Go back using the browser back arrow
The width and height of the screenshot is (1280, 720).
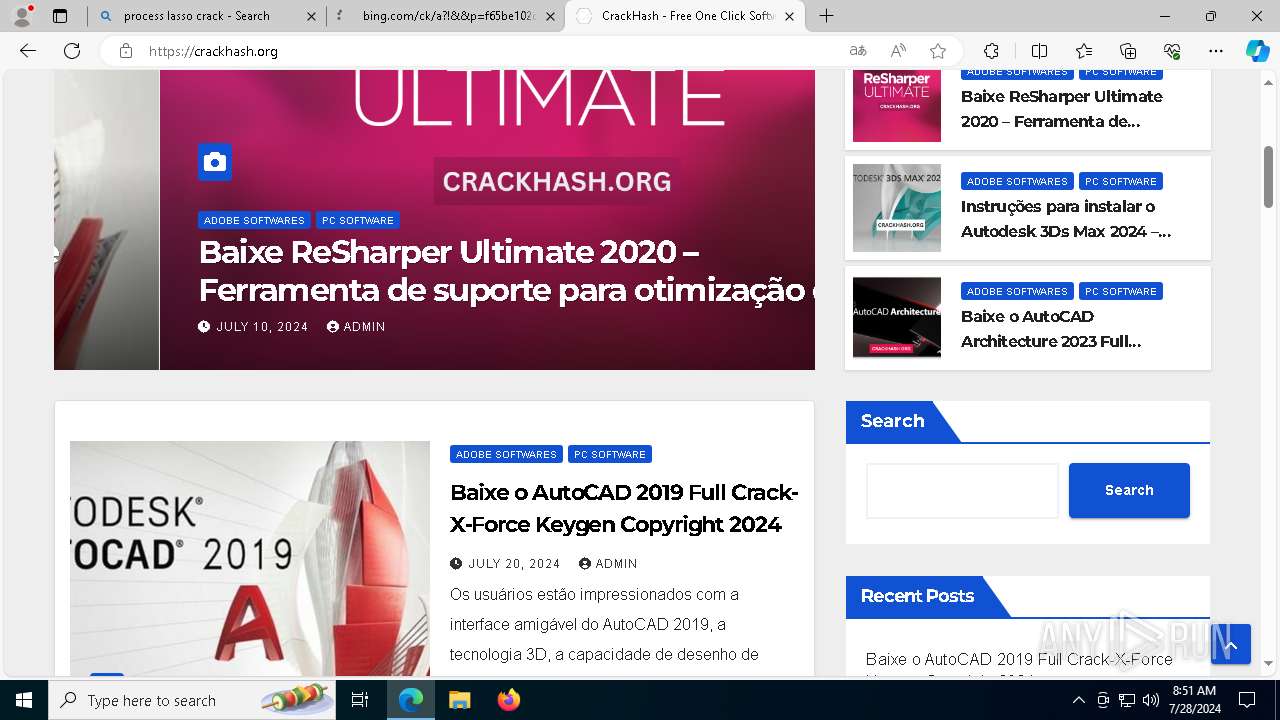coord(28,51)
